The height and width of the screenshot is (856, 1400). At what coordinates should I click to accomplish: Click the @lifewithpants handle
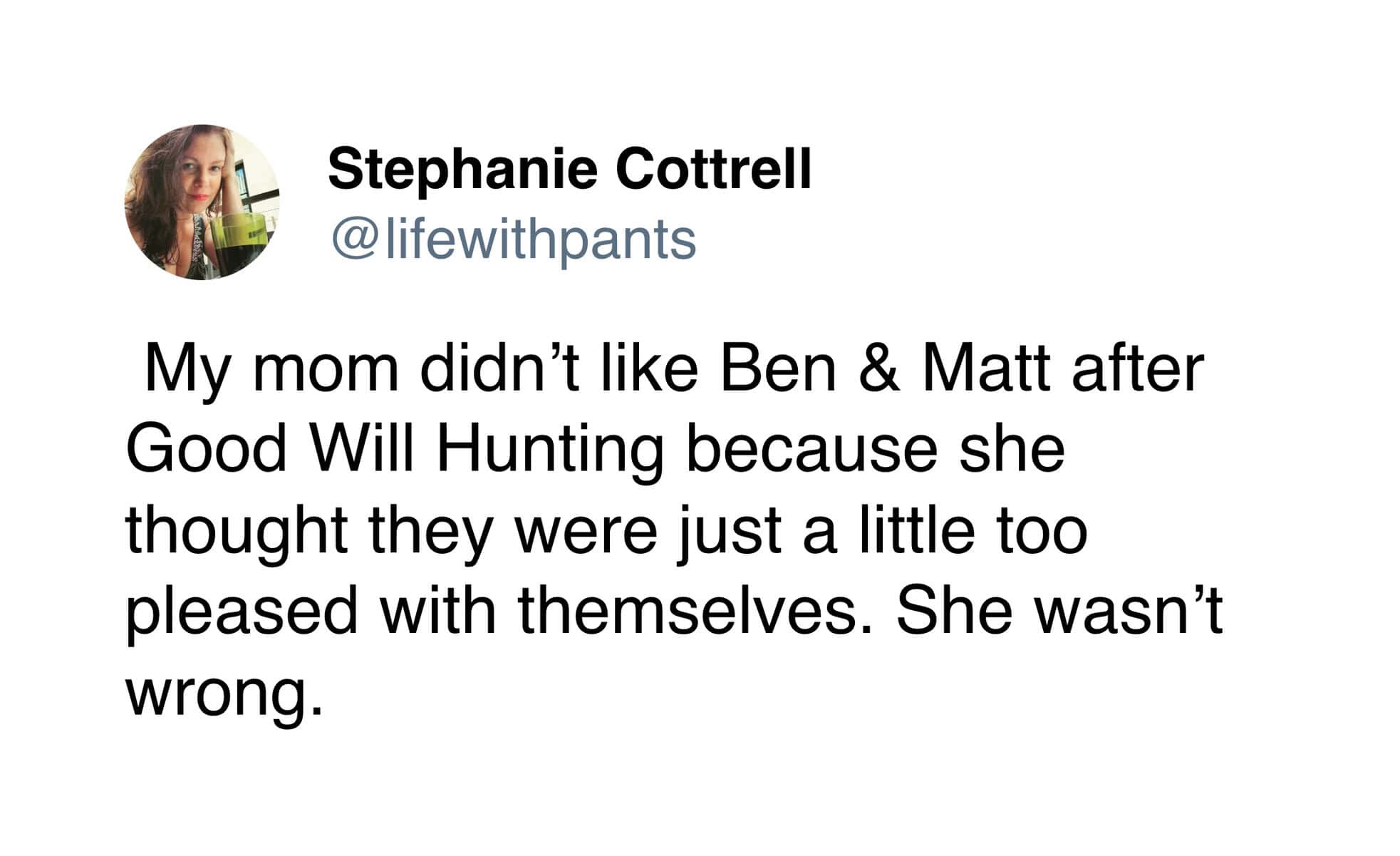[512, 239]
